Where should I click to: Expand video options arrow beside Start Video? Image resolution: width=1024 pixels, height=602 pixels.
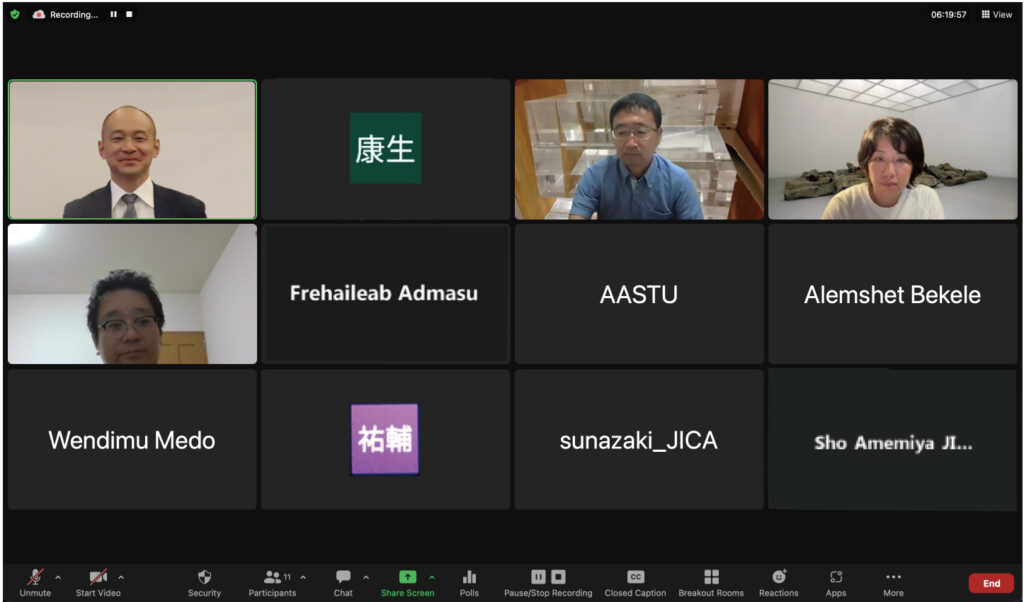click(x=121, y=577)
